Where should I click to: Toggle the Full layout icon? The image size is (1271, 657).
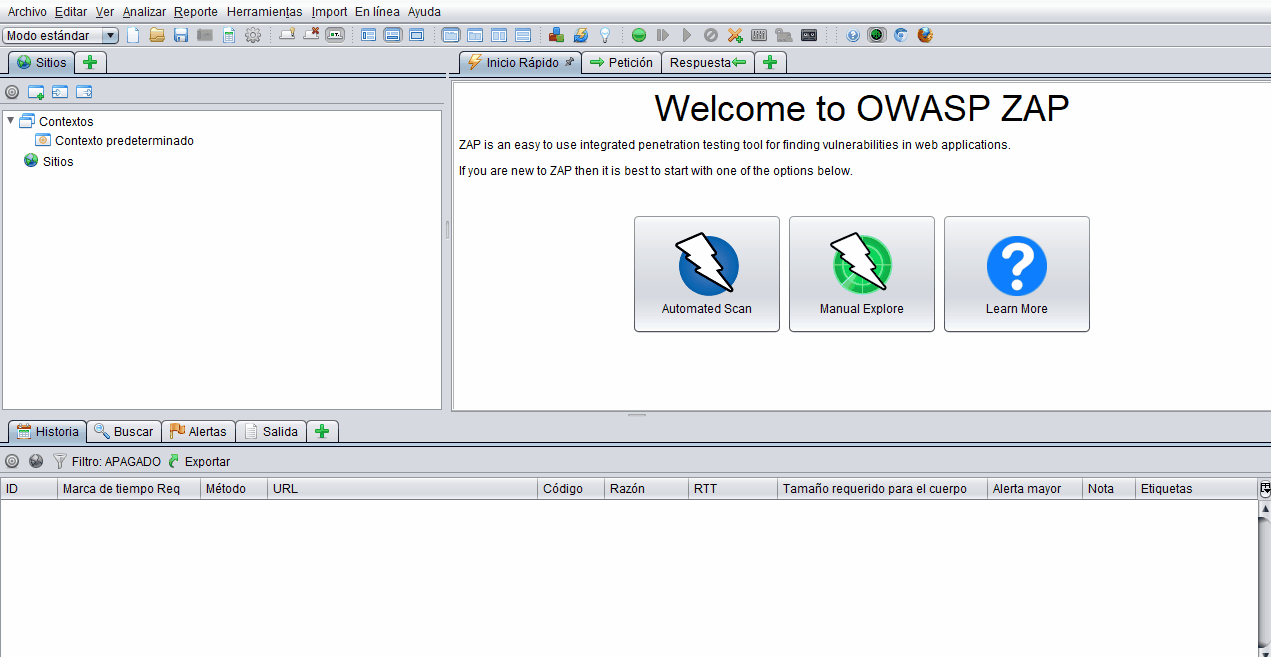pyautogui.click(x=417, y=35)
